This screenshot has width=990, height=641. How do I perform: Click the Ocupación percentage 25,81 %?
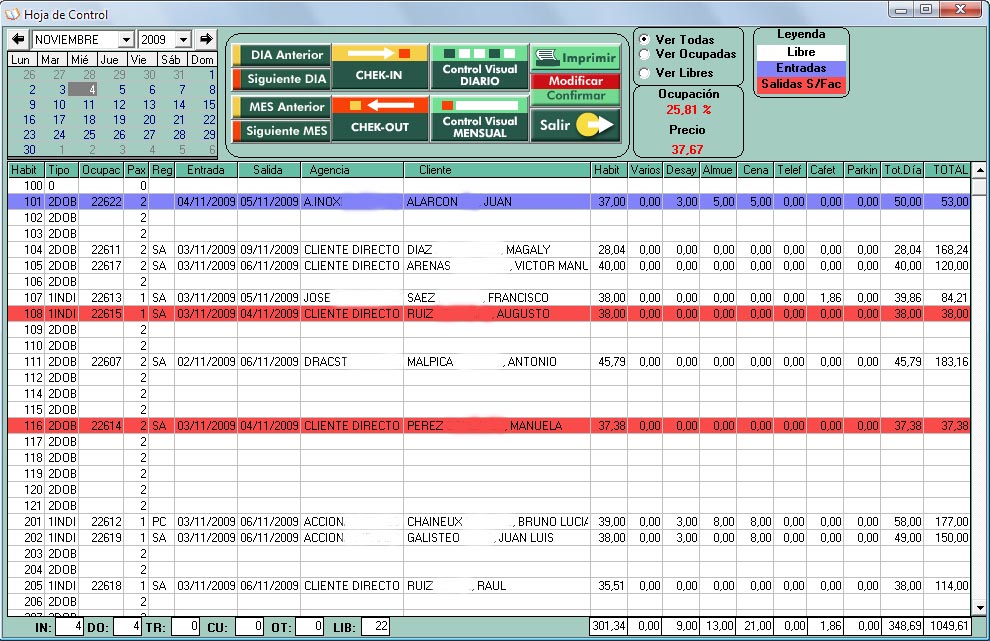pos(688,110)
